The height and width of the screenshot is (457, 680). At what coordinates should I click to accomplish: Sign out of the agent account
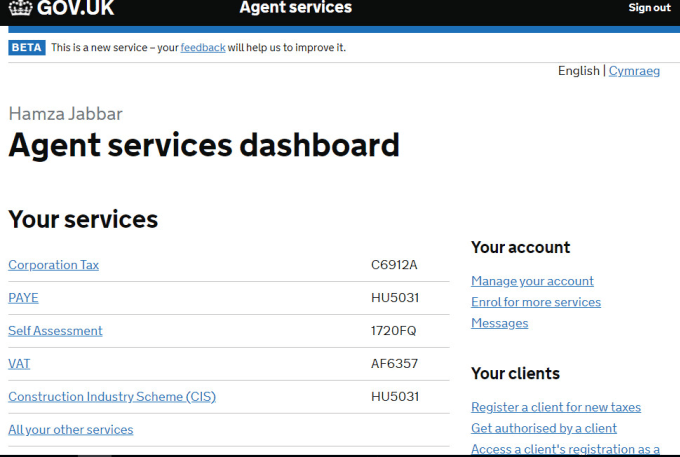pyautogui.click(x=649, y=8)
